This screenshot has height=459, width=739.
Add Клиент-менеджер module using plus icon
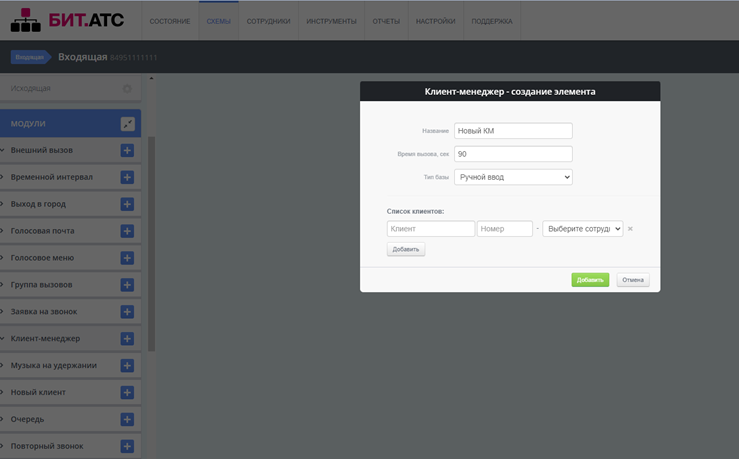pyautogui.click(x=127, y=339)
